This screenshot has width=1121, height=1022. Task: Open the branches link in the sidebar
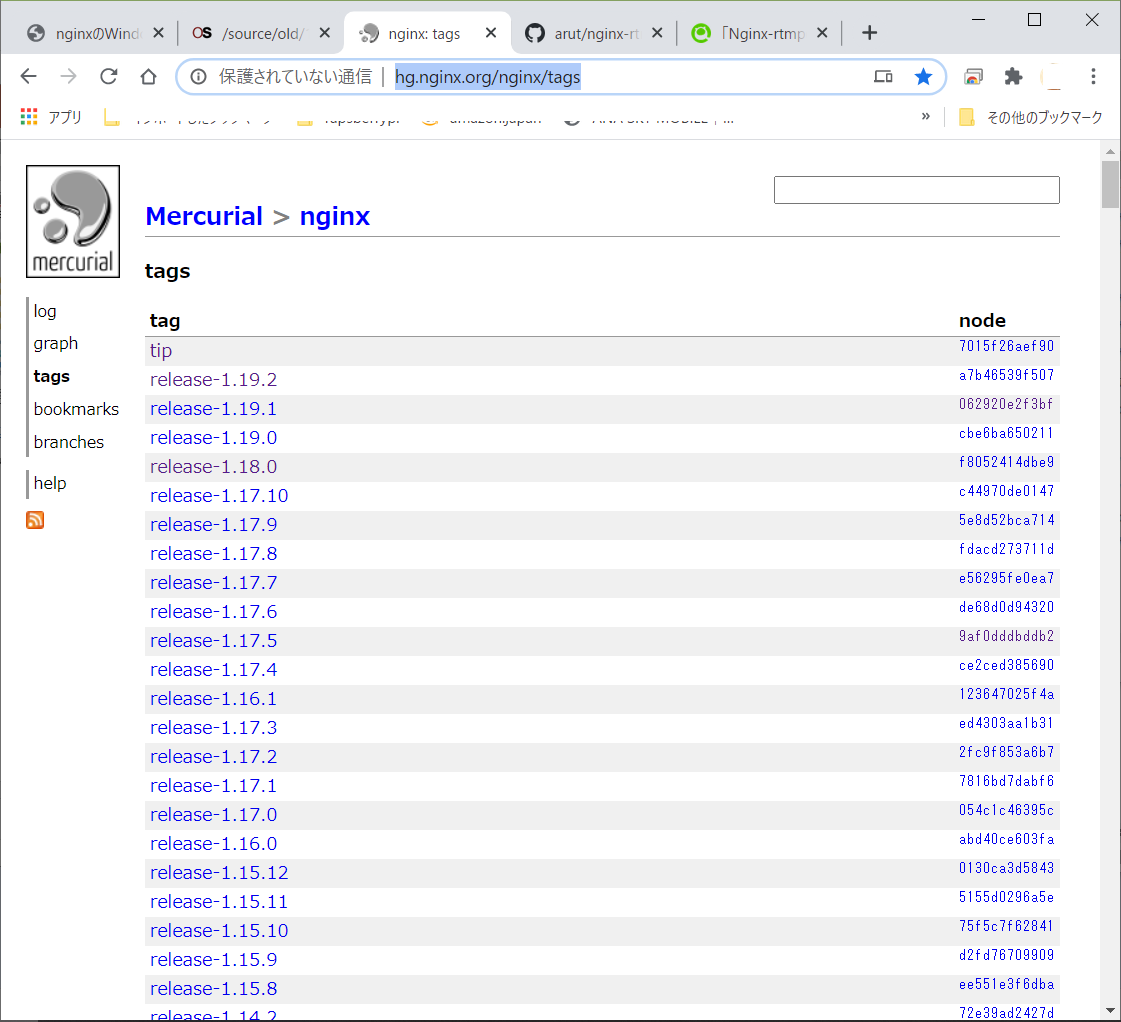pos(69,442)
